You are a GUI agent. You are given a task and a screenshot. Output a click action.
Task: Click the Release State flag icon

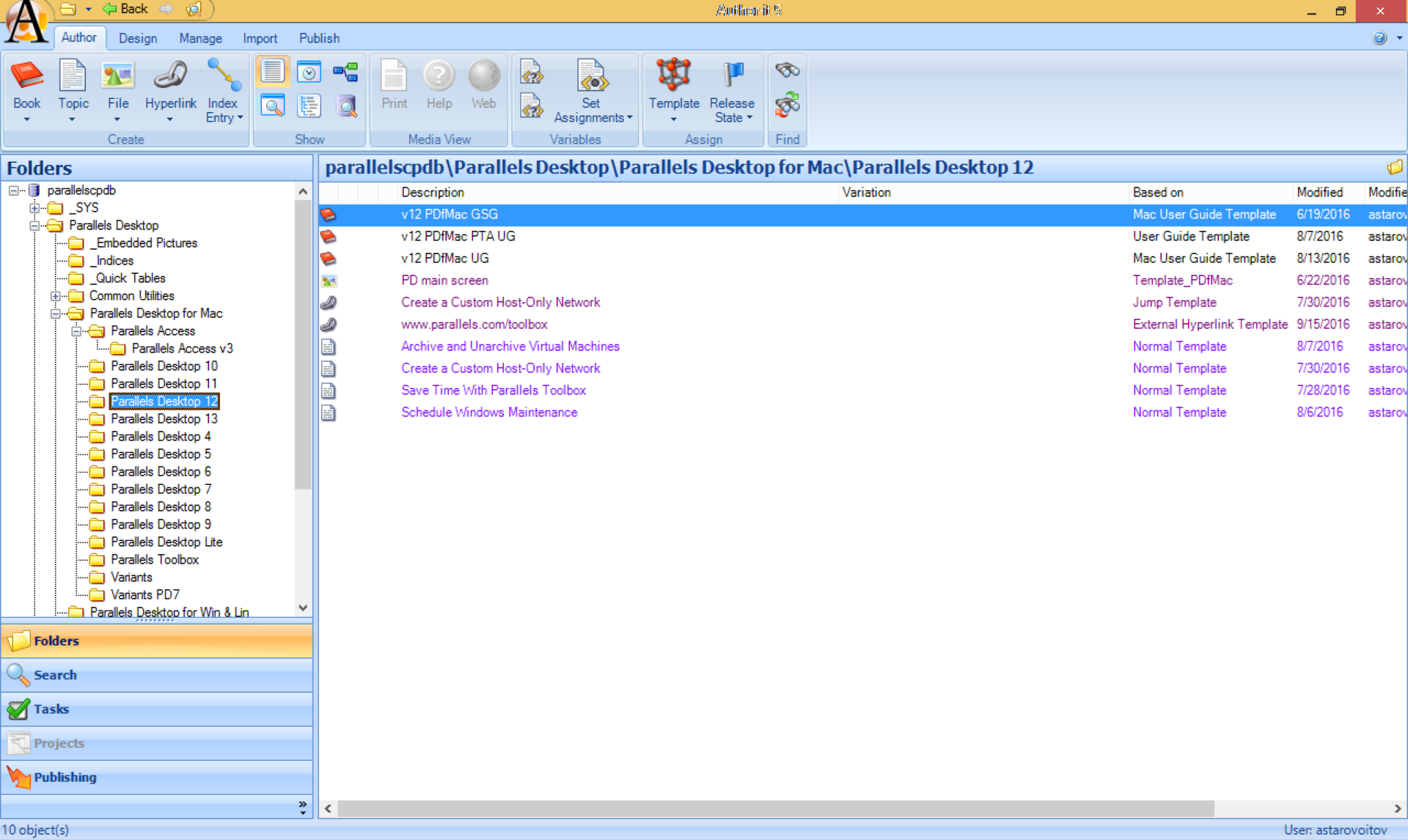click(733, 75)
